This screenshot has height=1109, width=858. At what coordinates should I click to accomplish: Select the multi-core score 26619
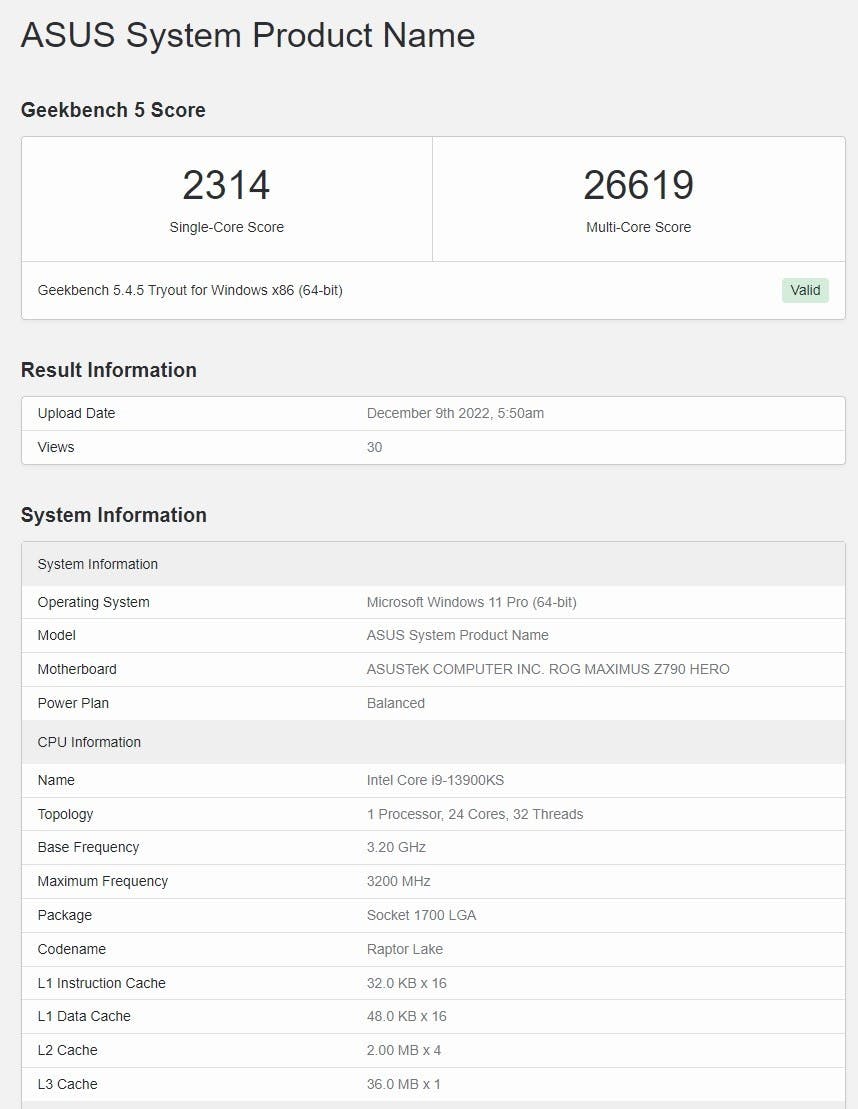638,185
